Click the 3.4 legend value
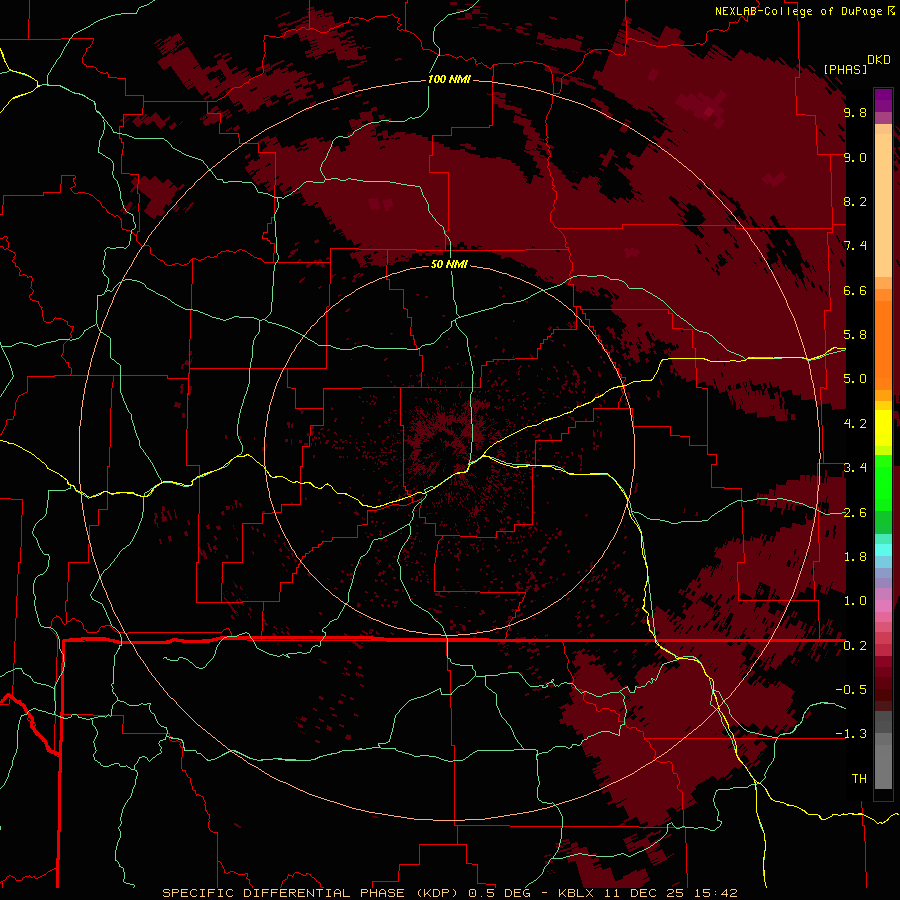Screen dimensions: 900x900 [x=855, y=468]
